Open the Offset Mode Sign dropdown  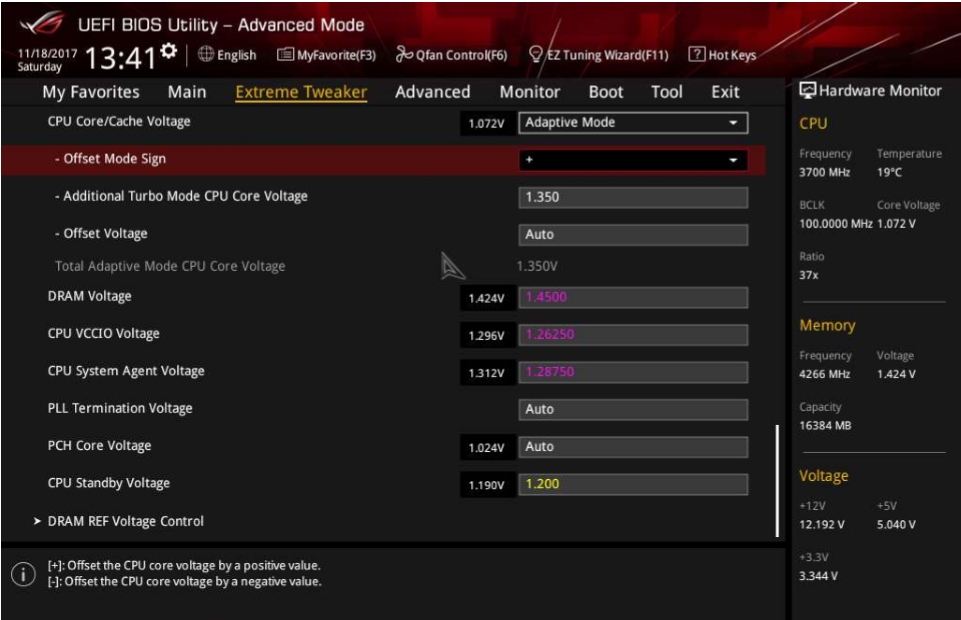(x=633, y=160)
